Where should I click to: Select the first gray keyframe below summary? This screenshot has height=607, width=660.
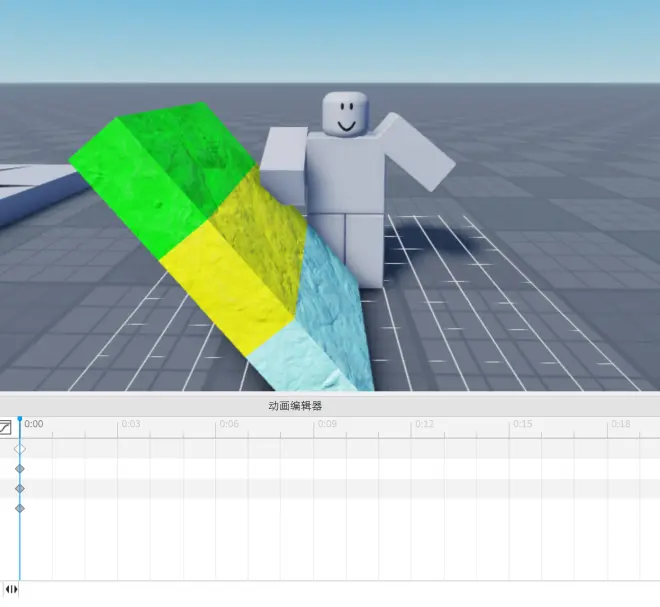(20, 469)
